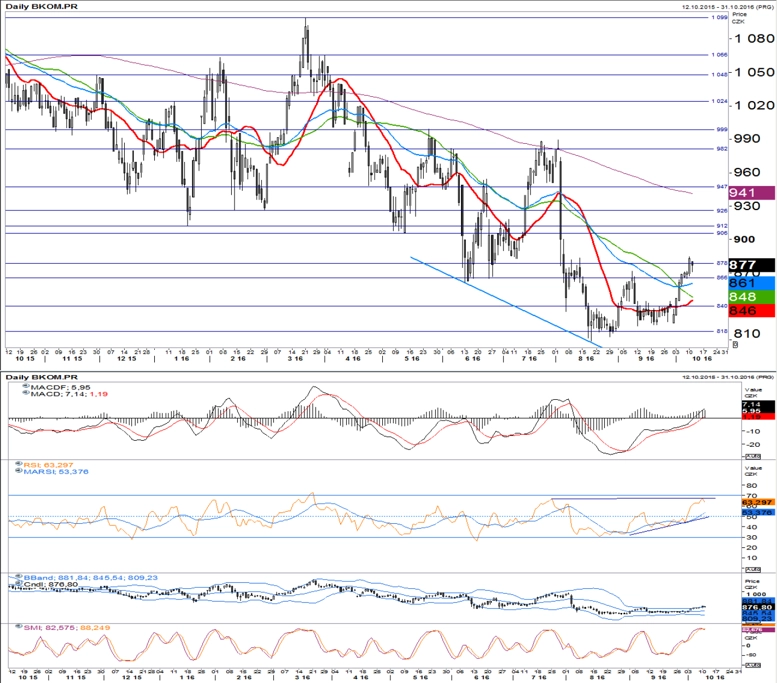Click the eye icon next to SMI
This screenshot has height=683, width=777.
click(x=19, y=626)
